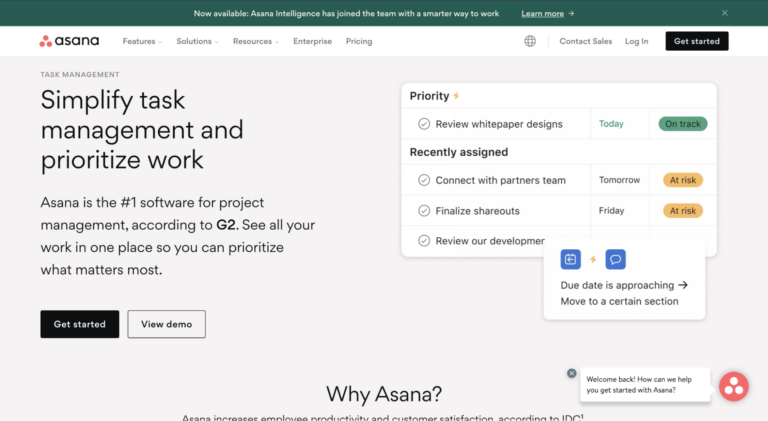Mark Connect with partners team complete
This screenshot has height=421, width=768.
424,181
